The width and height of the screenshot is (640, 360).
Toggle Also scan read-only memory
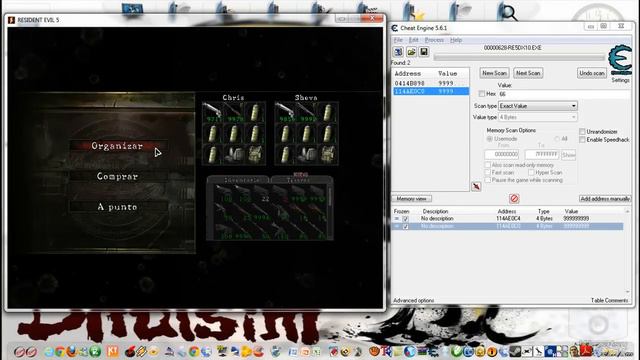pos(487,165)
